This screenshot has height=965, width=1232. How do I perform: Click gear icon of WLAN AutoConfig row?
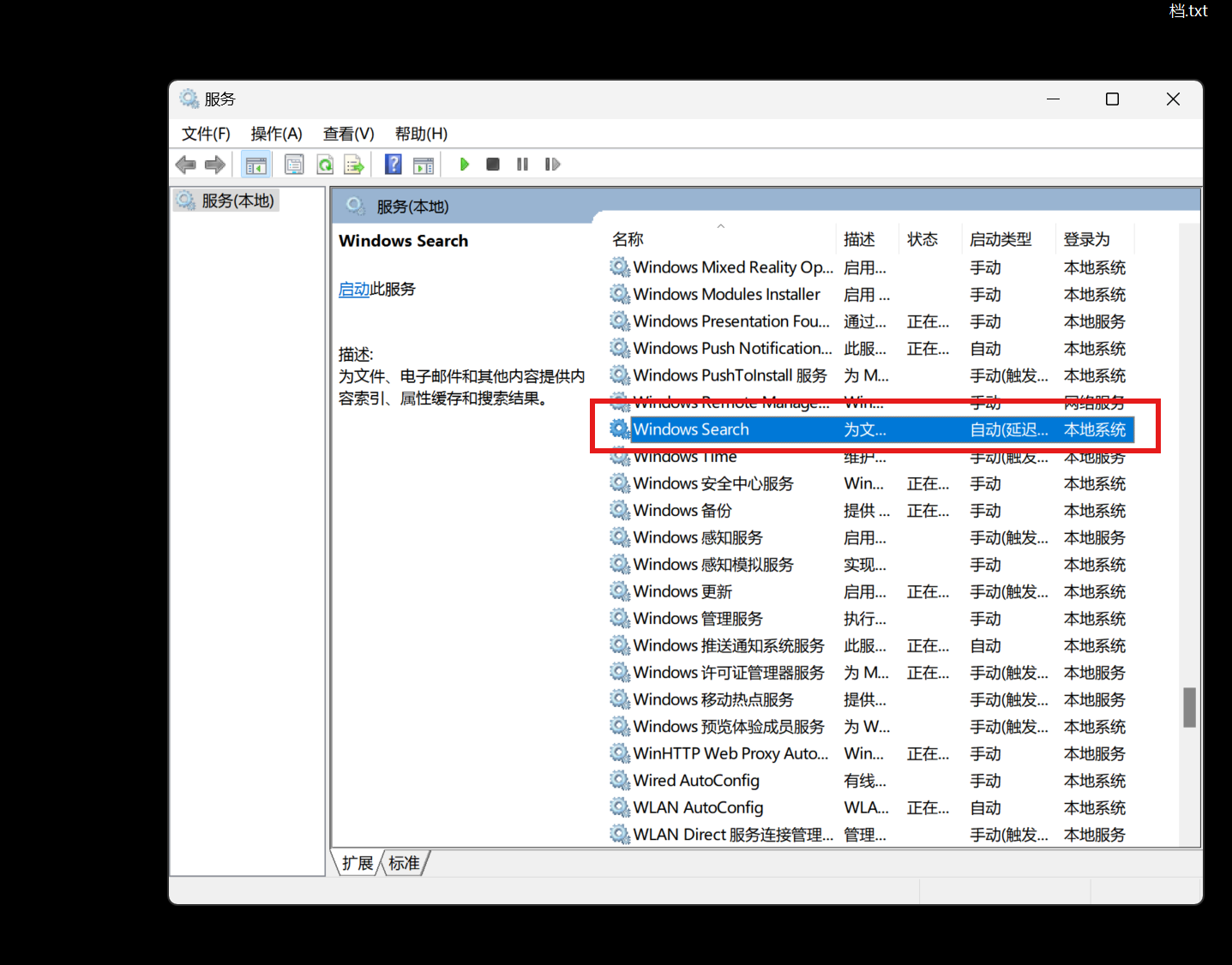click(620, 807)
